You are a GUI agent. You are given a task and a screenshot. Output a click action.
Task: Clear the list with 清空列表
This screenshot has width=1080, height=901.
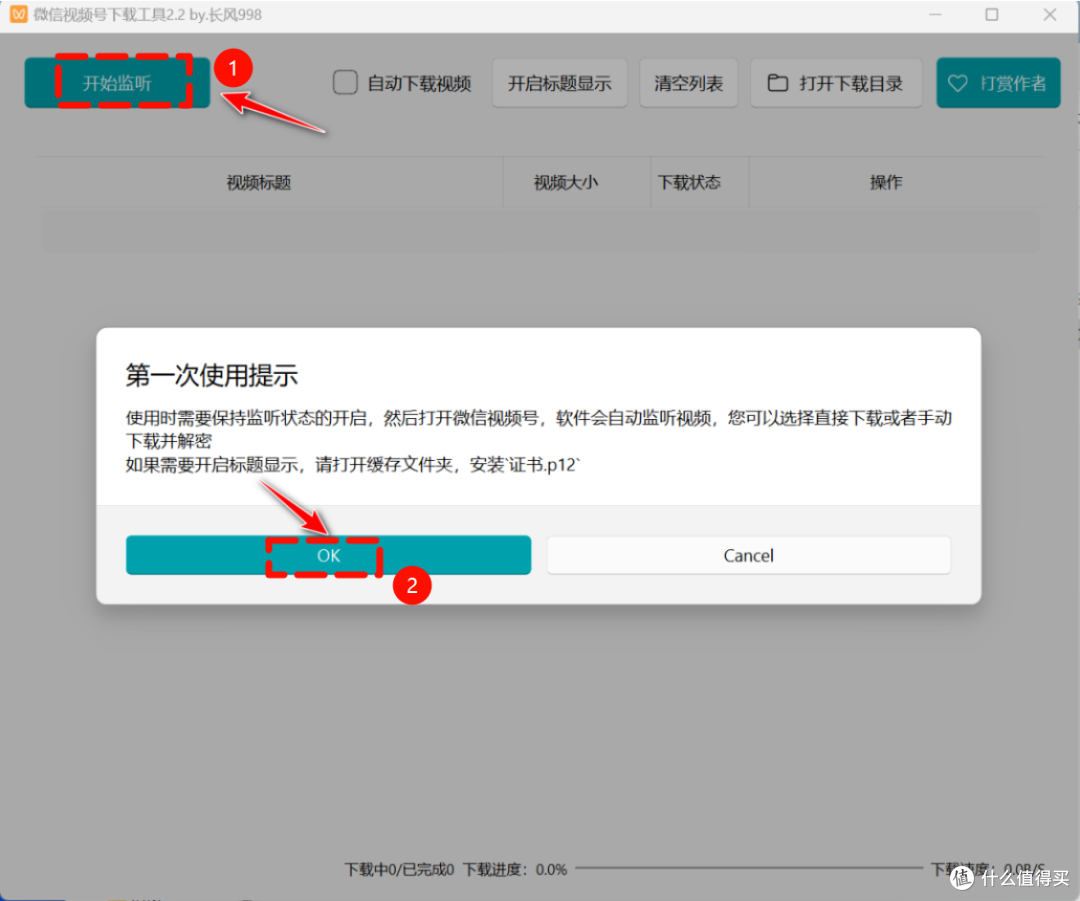point(688,83)
